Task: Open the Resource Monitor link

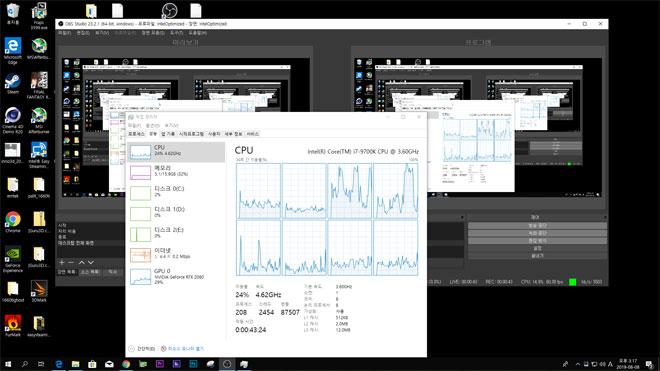Action: [186, 349]
